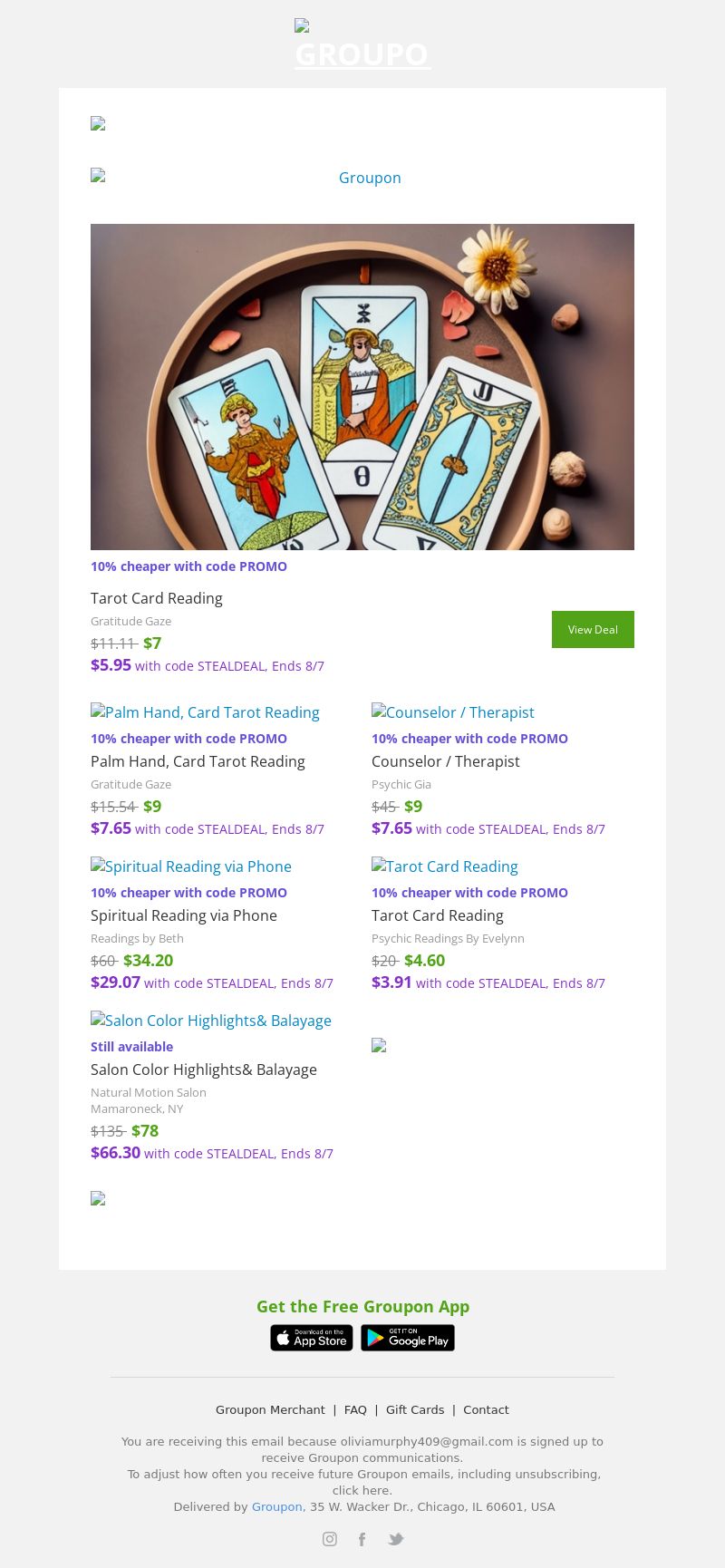
Task: Click the Palm Hand, Card Tarot Reading image
Action: point(205,712)
